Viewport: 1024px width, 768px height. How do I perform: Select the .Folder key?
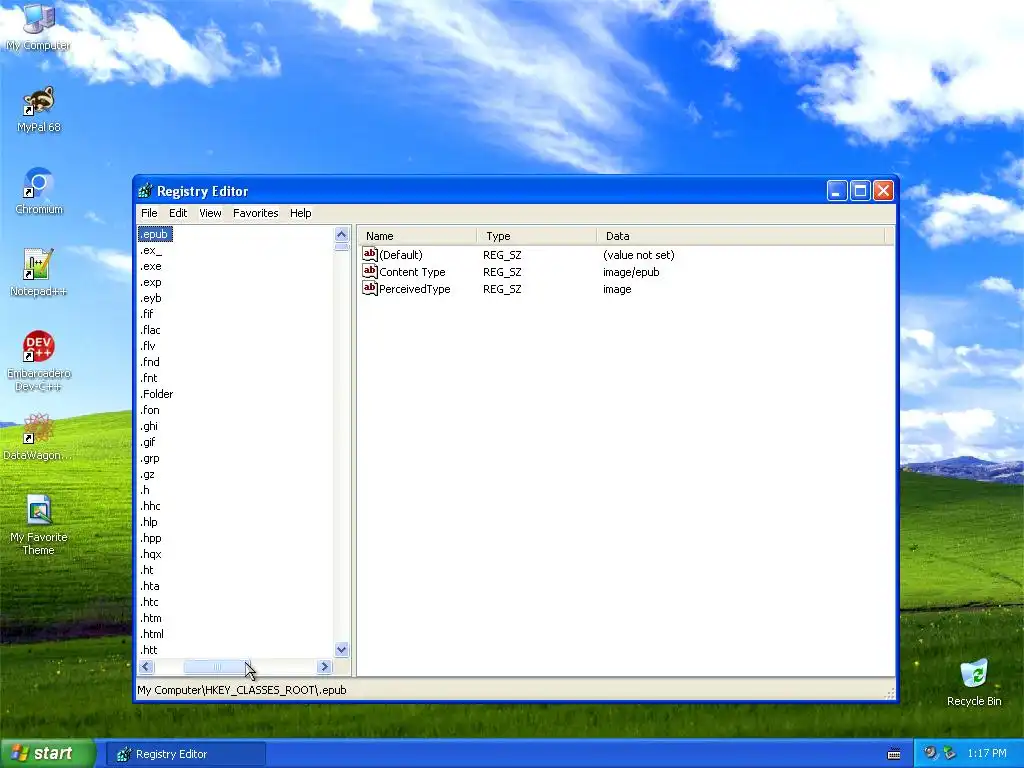tap(157, 394)
